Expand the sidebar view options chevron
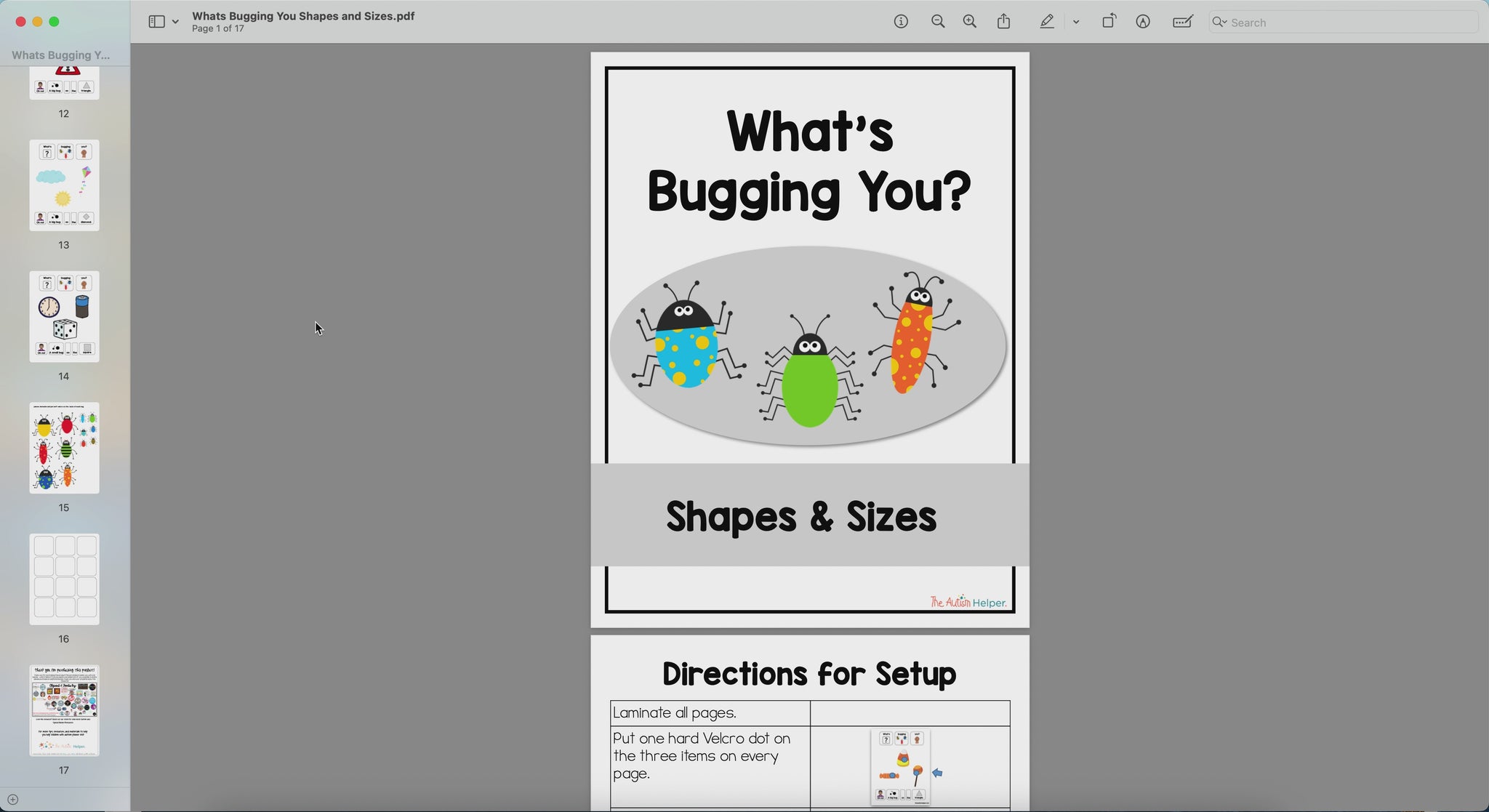 coord(175,22)
